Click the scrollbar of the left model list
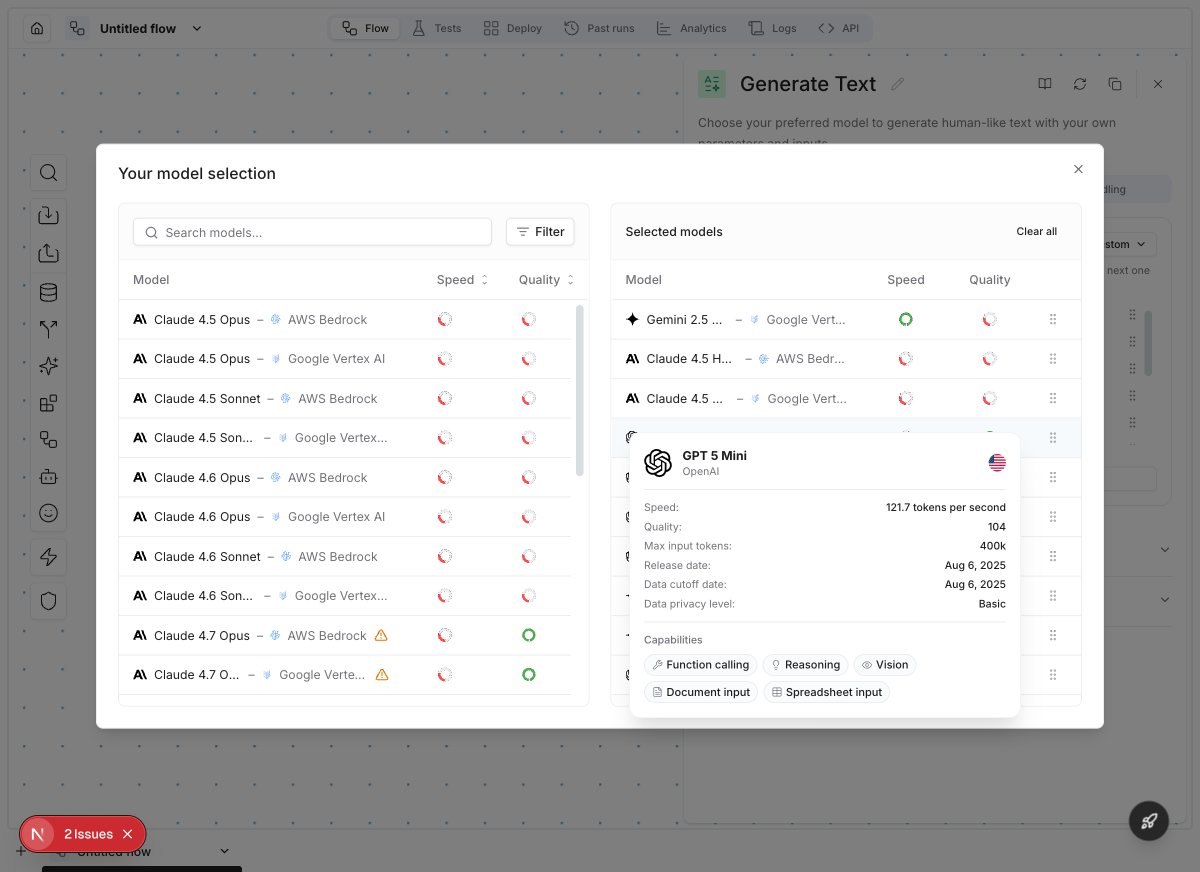This screenshot has height=872, width=1200. [x=579, y=391]
